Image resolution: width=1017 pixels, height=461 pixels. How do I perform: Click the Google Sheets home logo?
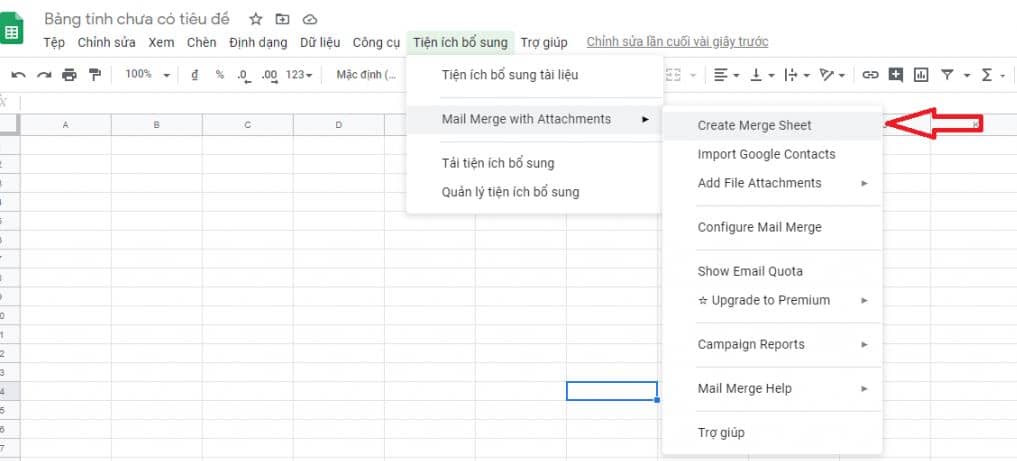coord(10,29)
